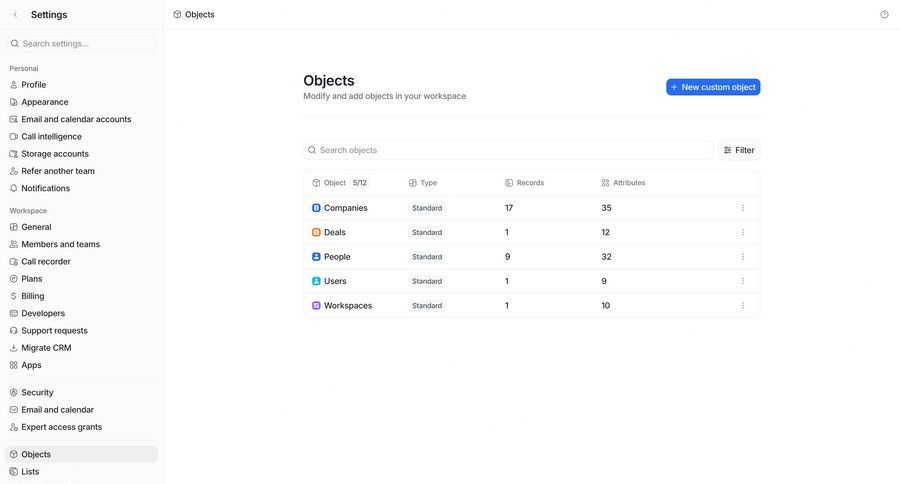Open the People object row

tap(532, 257)
